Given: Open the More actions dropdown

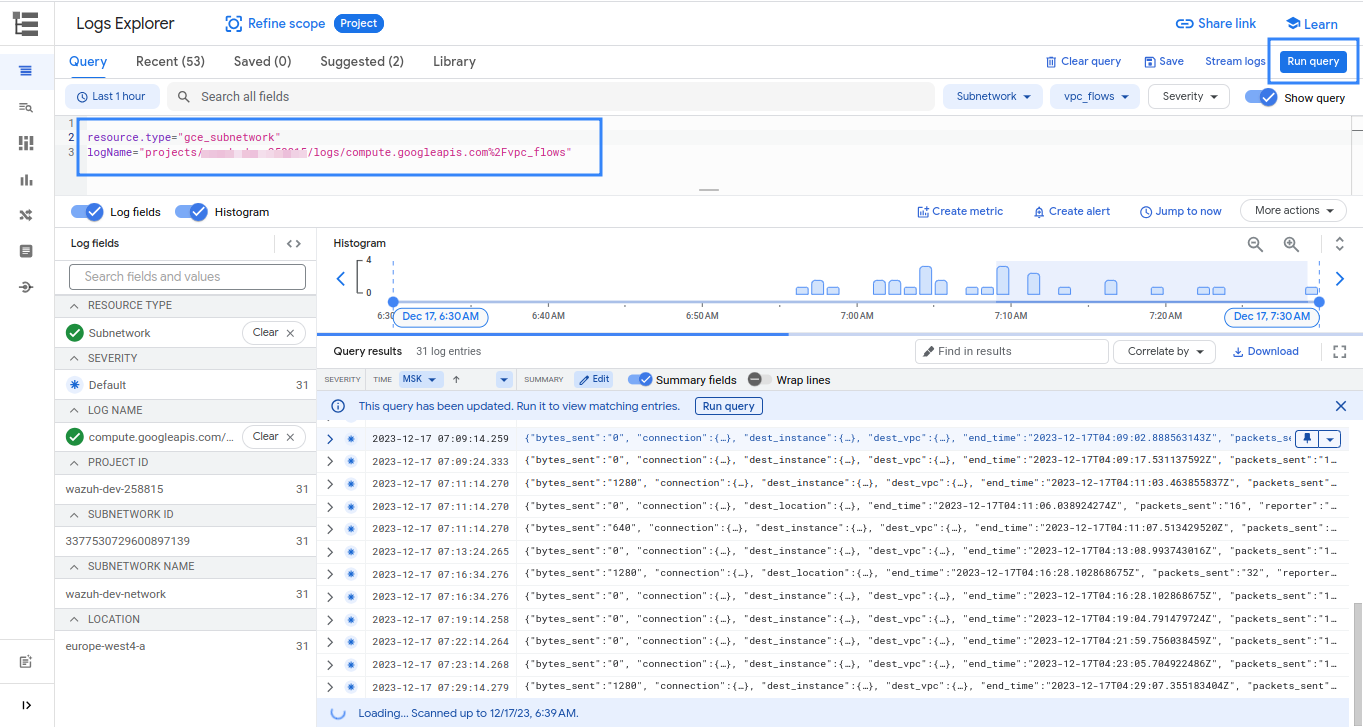Looking at the screenshot, I should (x=1293, y=210).
